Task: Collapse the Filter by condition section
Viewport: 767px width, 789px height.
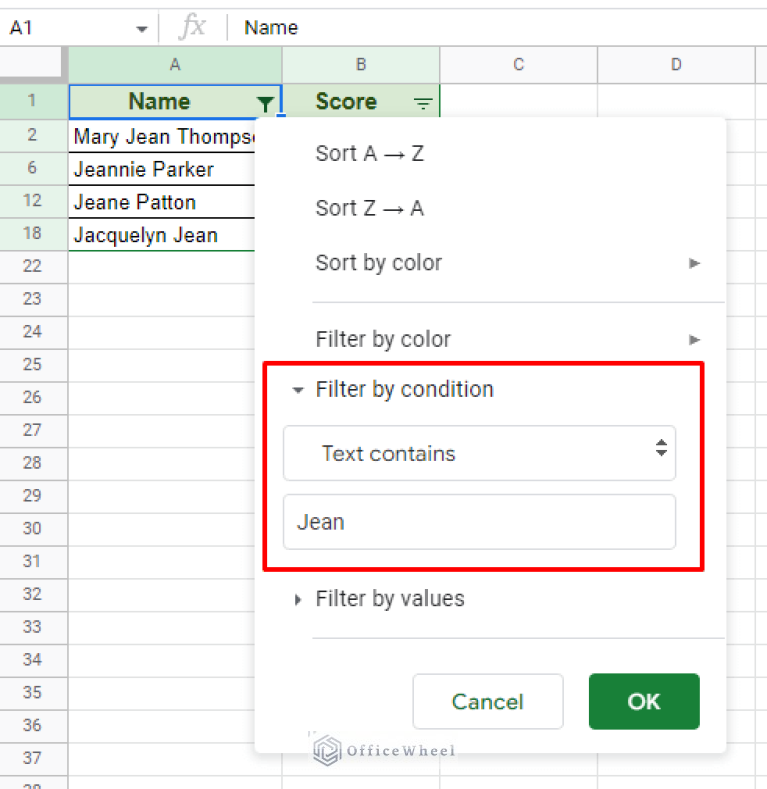Action: 297,390
